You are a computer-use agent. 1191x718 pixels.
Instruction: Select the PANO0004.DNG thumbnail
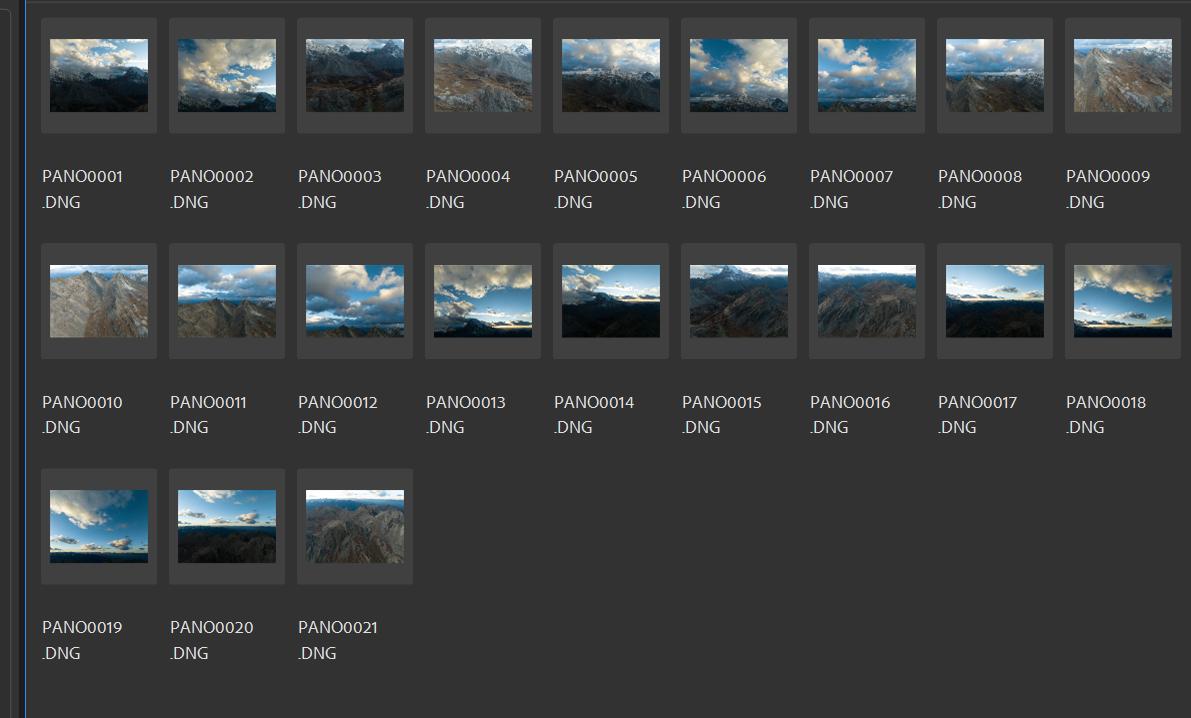(x=482, y=75)
